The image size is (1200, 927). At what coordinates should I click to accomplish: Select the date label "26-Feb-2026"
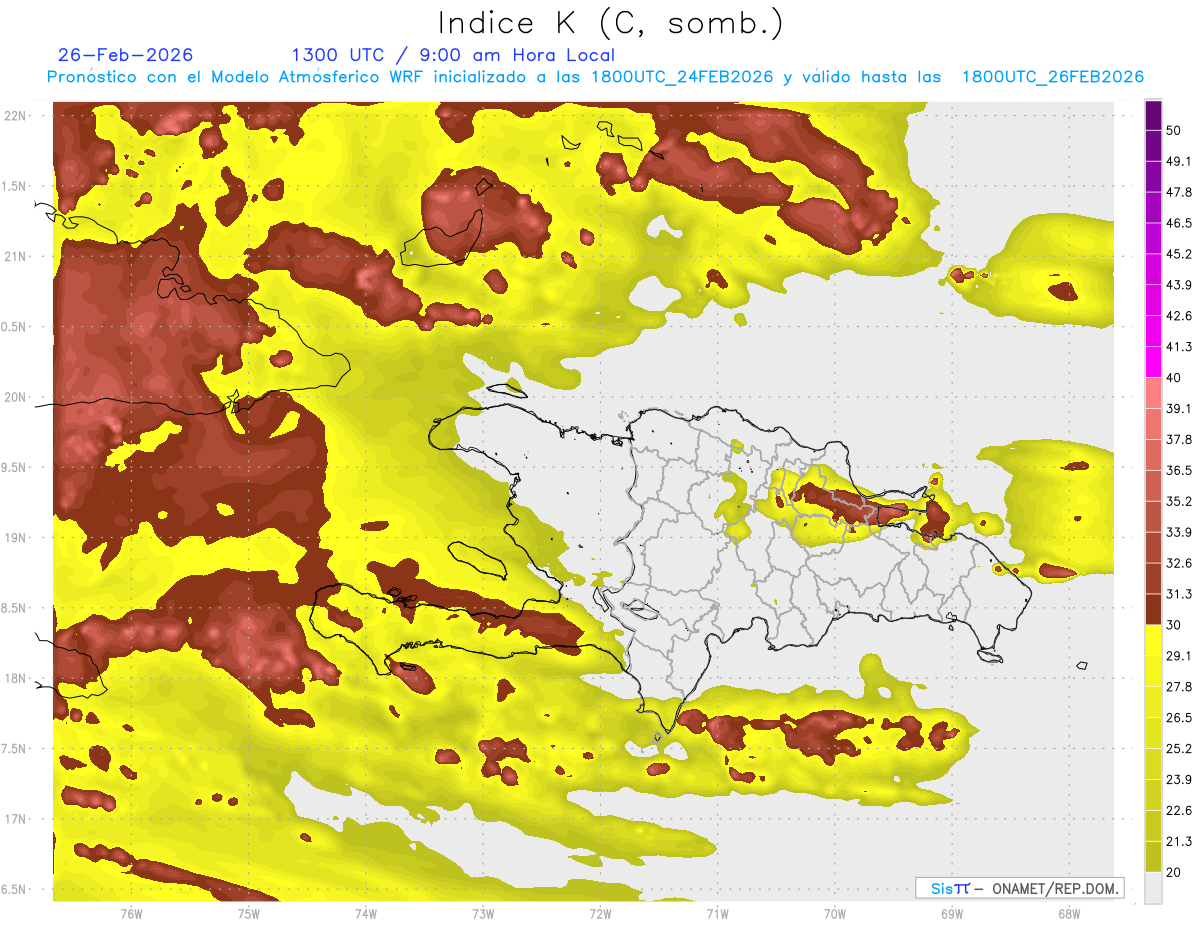coord(126,55)
